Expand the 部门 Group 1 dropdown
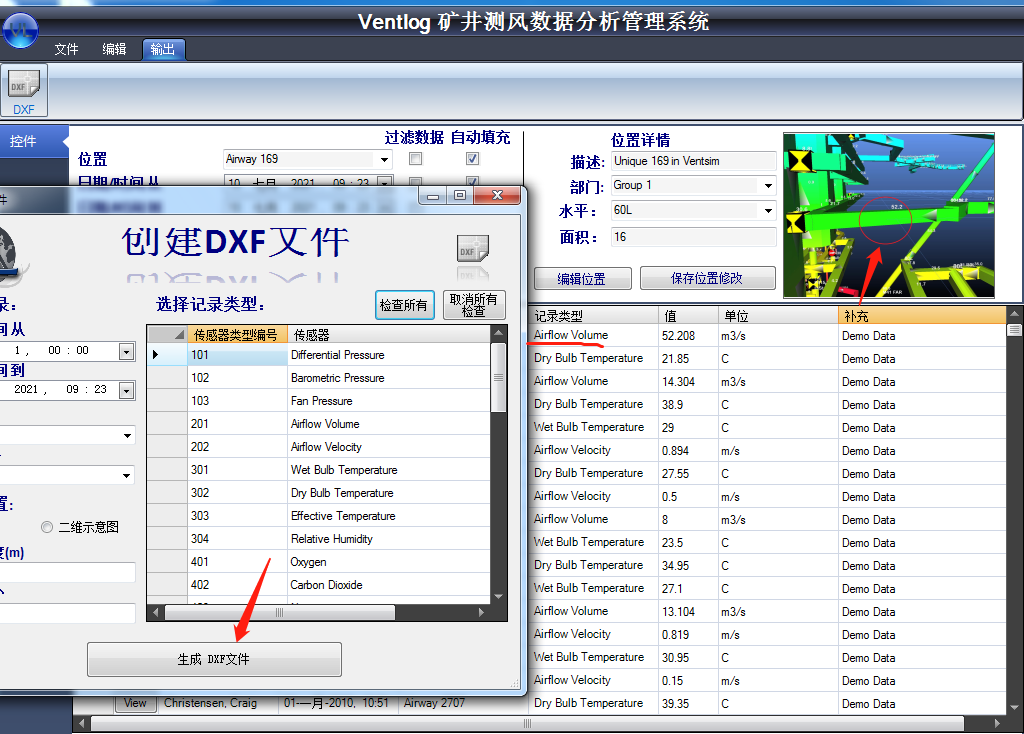This screenshot has width=1024, height=734. [x=768, y=186]
